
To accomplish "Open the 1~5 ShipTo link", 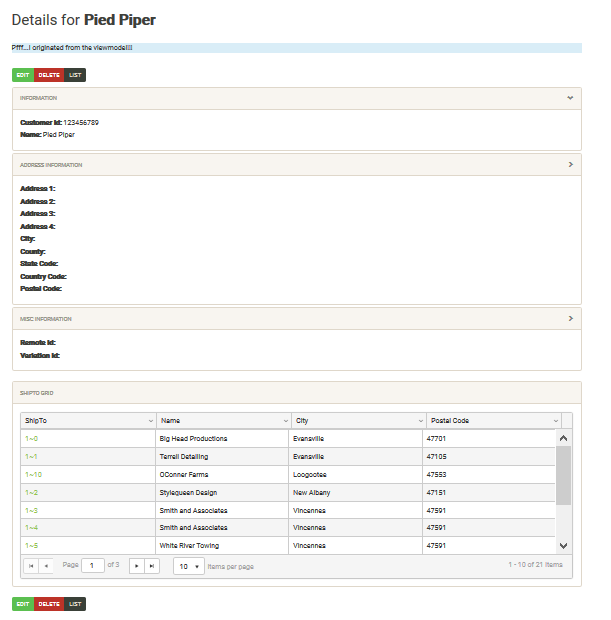I will (31, 546).
